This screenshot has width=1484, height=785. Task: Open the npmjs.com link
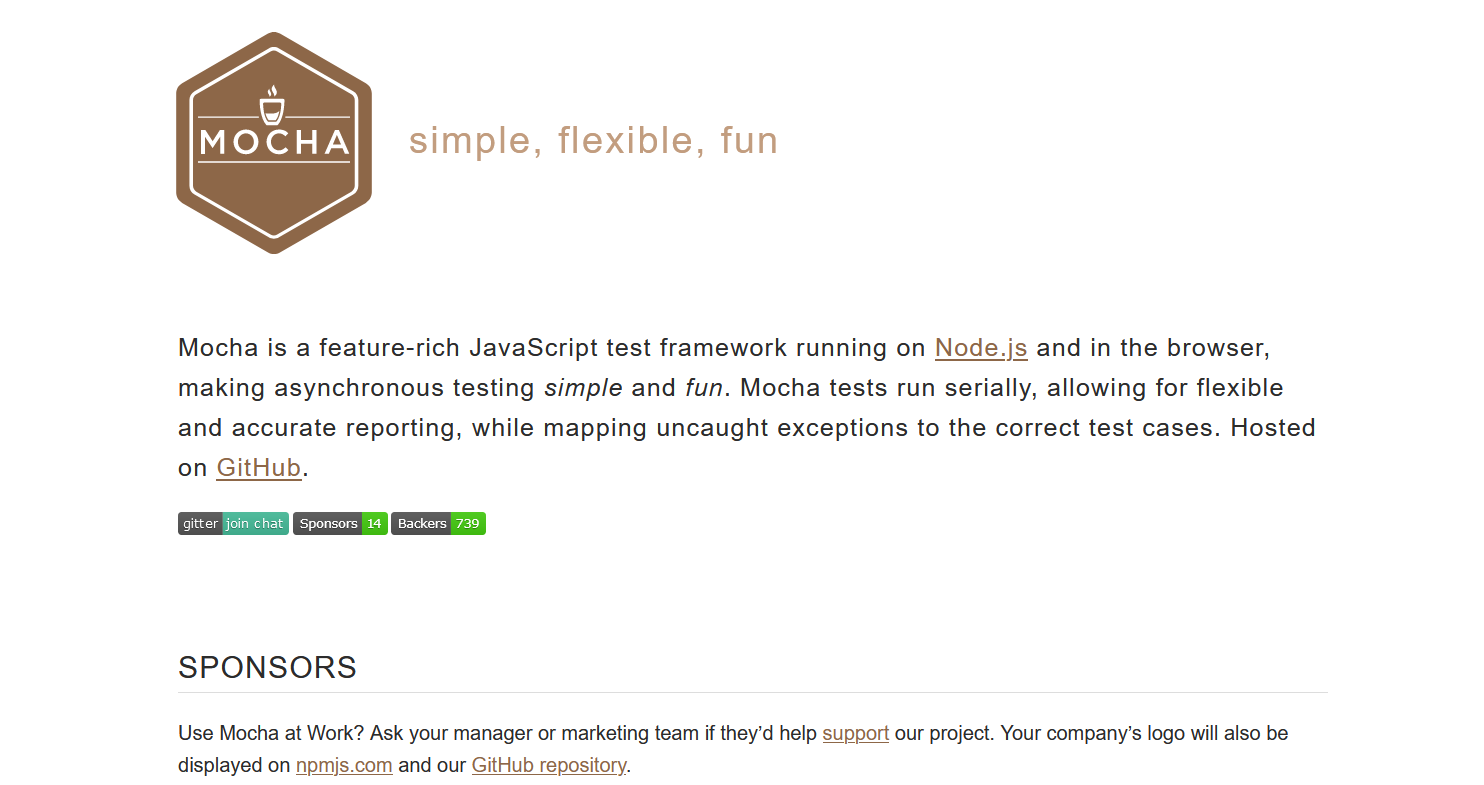click(x=343, y=765)
